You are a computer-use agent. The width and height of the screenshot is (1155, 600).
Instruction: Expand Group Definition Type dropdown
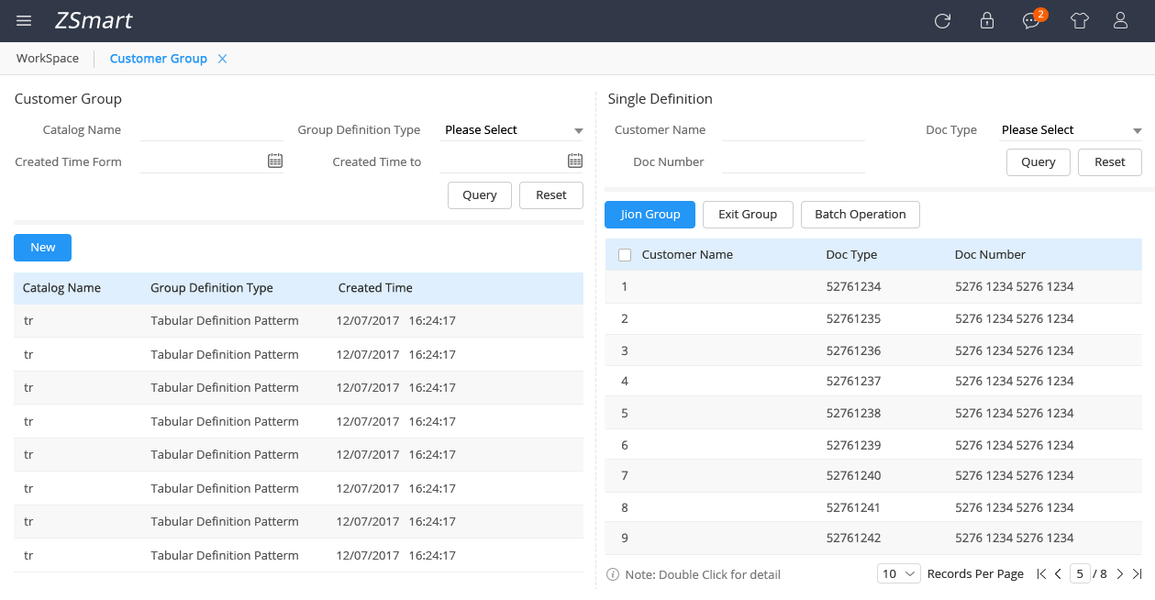coord(512,130)
